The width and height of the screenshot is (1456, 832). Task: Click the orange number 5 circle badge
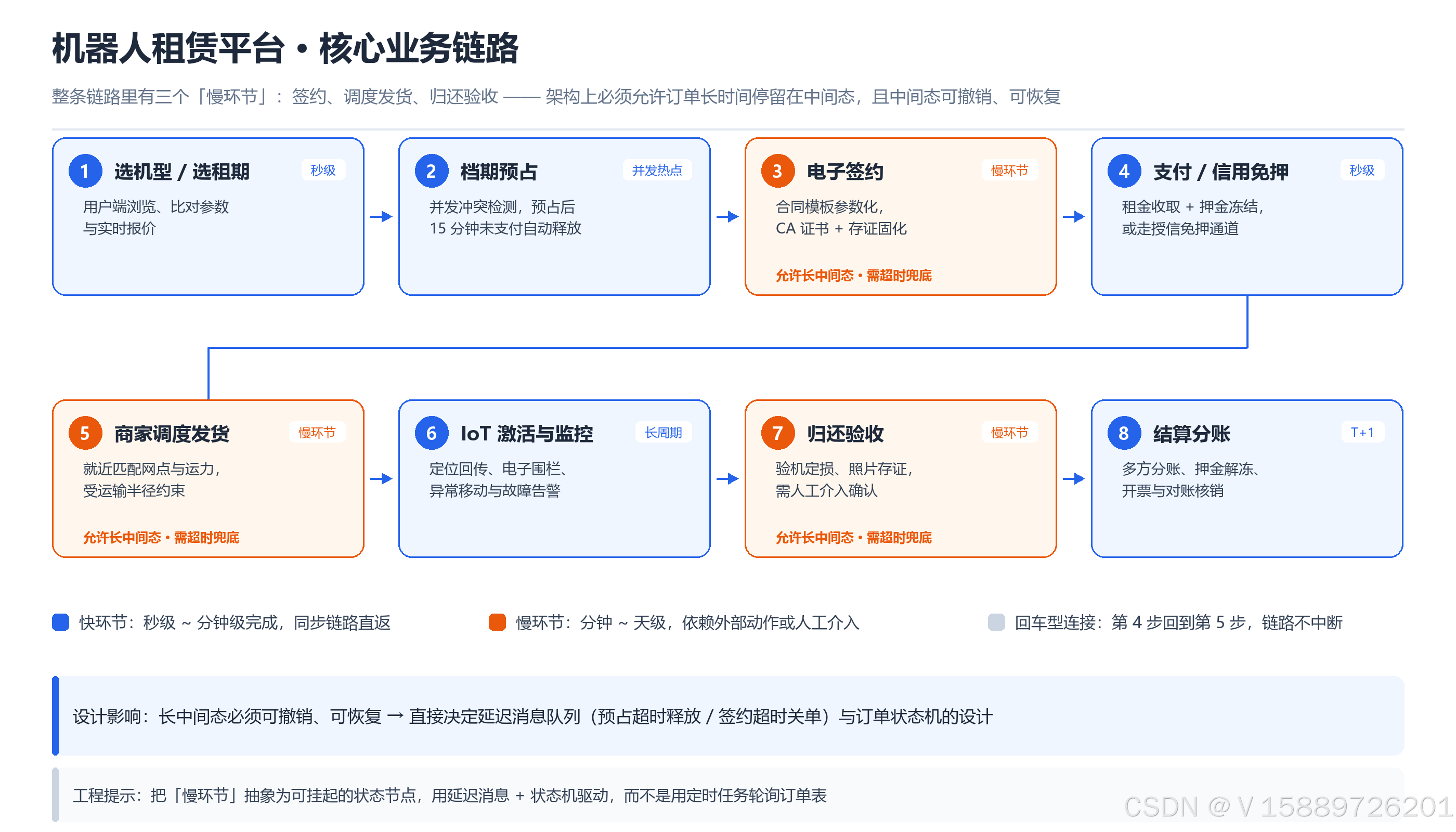pos(85,433)
